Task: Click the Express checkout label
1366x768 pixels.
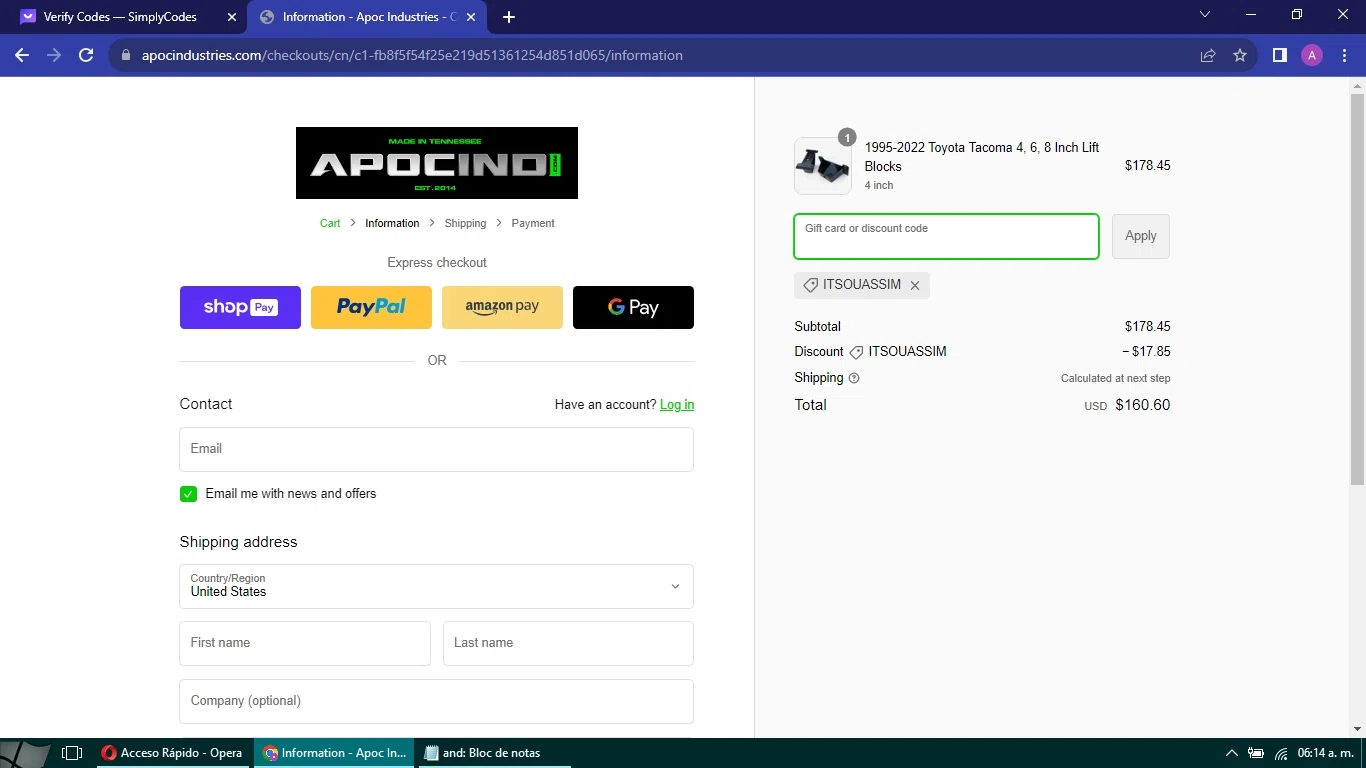Action: click(x=437, y=263)
